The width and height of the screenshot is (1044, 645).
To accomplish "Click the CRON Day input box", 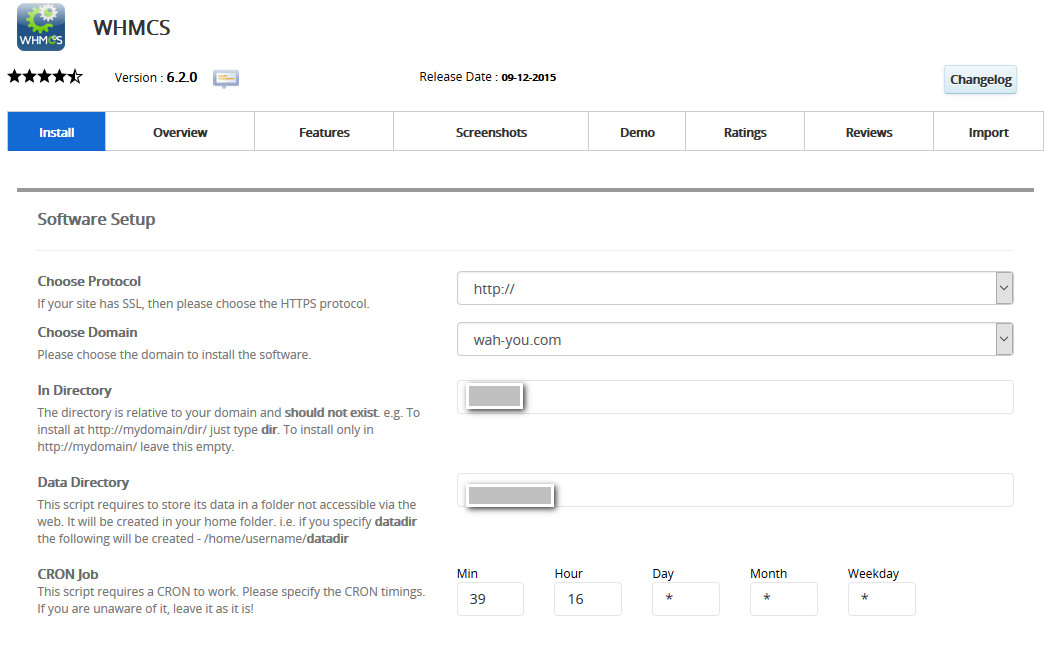I will click(x=686, y=599).
